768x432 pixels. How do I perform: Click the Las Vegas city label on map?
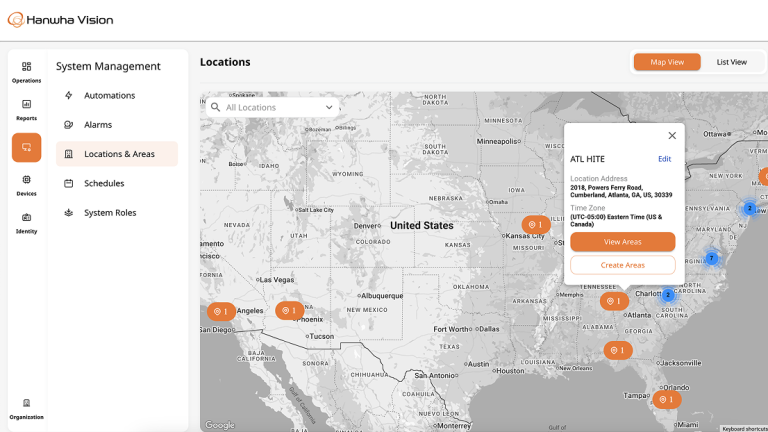pos(277,280)
